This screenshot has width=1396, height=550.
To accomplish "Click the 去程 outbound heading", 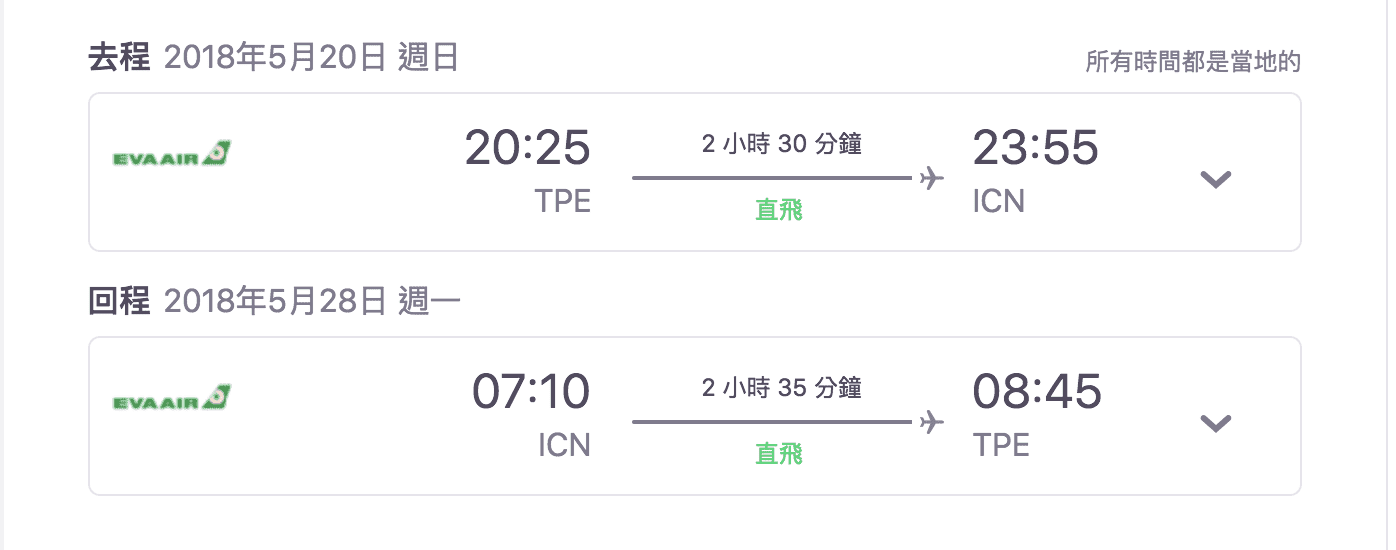I will tap(119, 58).
